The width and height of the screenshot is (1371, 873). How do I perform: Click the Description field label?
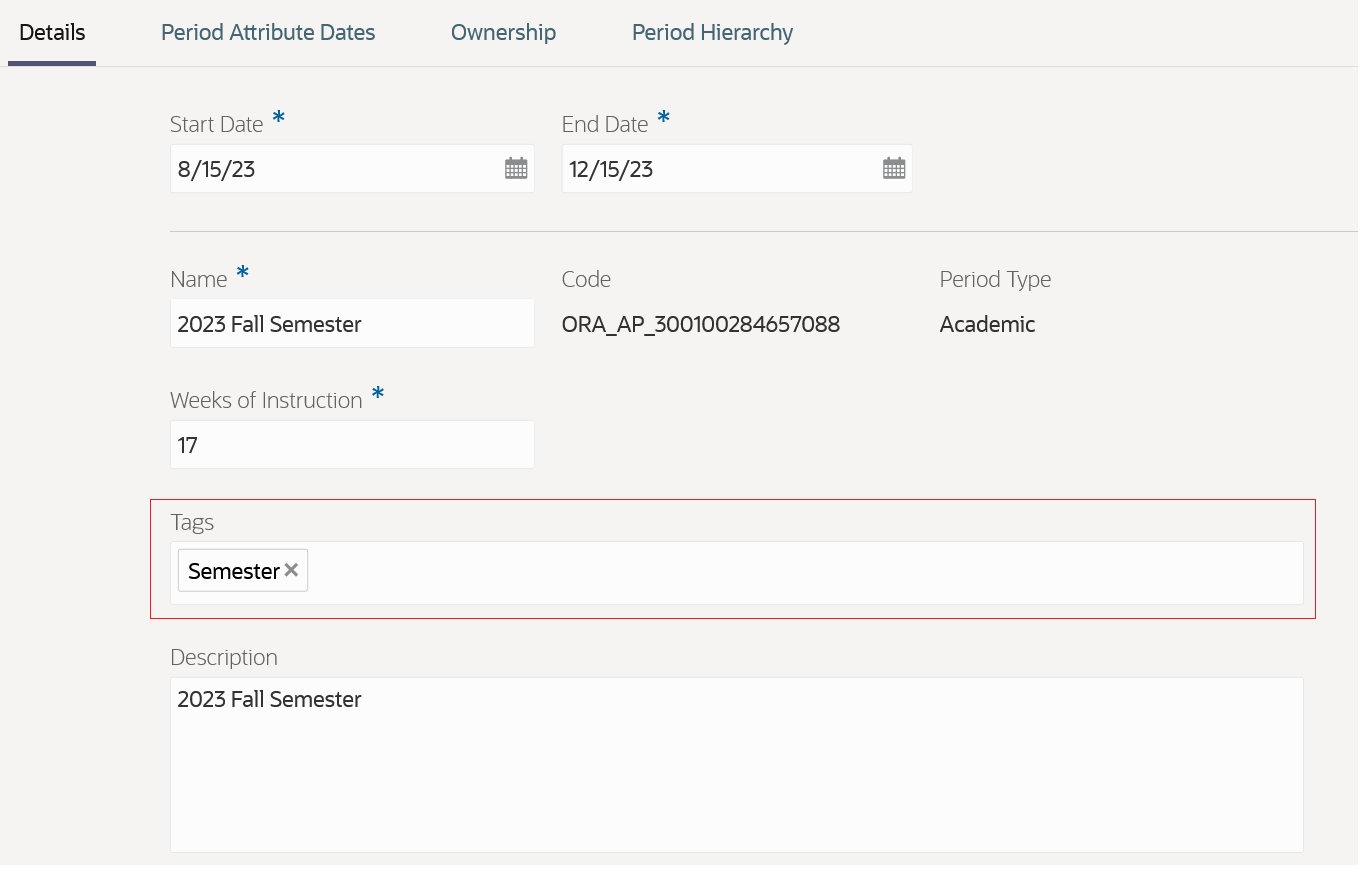click(224, 657)
